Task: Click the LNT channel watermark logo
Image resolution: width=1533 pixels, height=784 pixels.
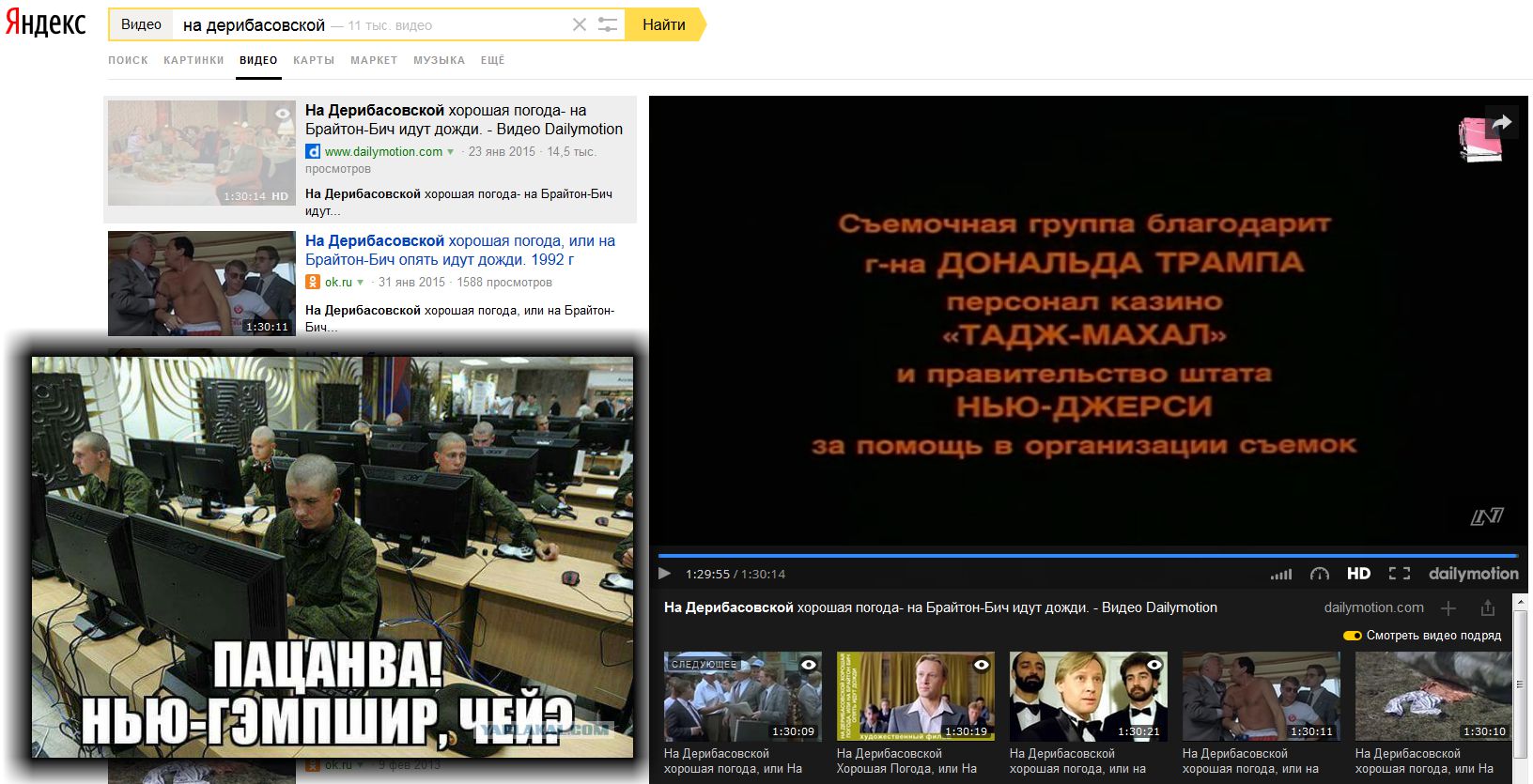Action: (x=1487, y=516)
